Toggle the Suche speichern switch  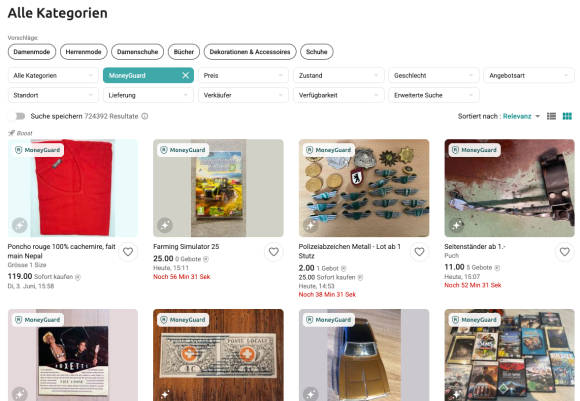coord(18,116)
